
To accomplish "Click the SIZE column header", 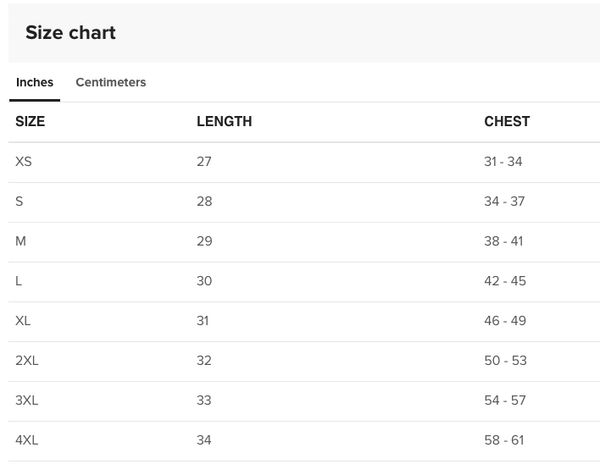I will [x=30, y=121].
